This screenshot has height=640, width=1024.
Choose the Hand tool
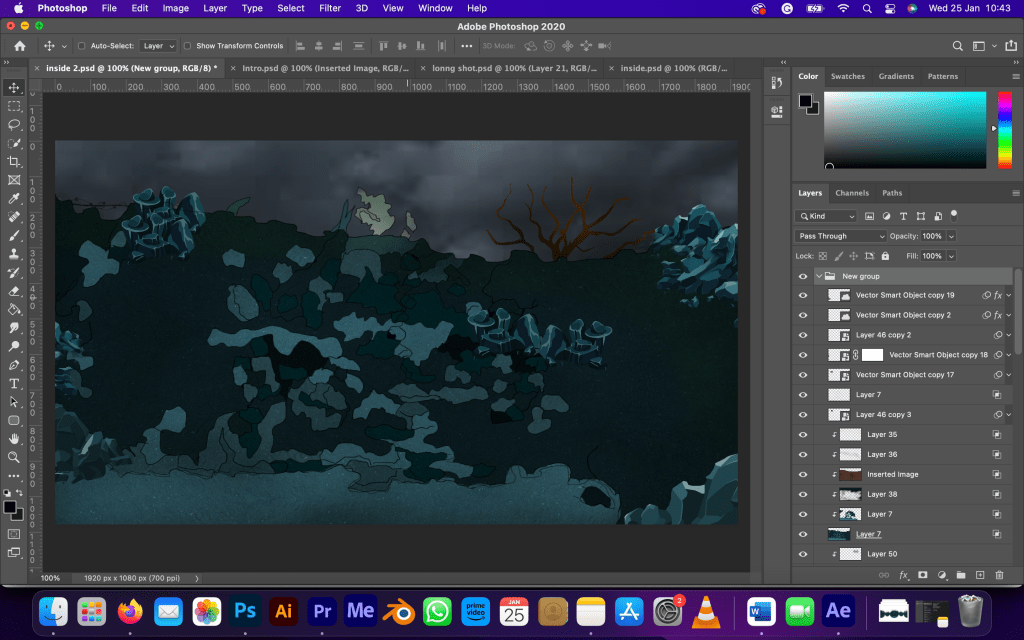(x=15, y=438)
